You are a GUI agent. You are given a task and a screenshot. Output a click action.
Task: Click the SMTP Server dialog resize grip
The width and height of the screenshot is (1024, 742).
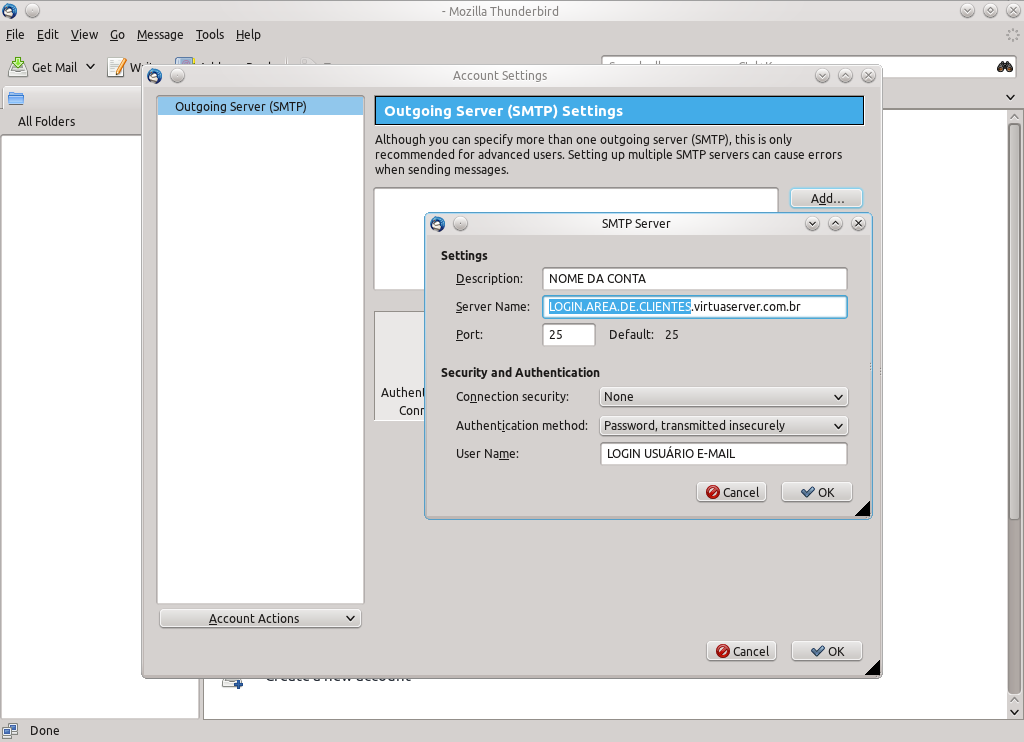pyautogui.click(x=863, y=508)
